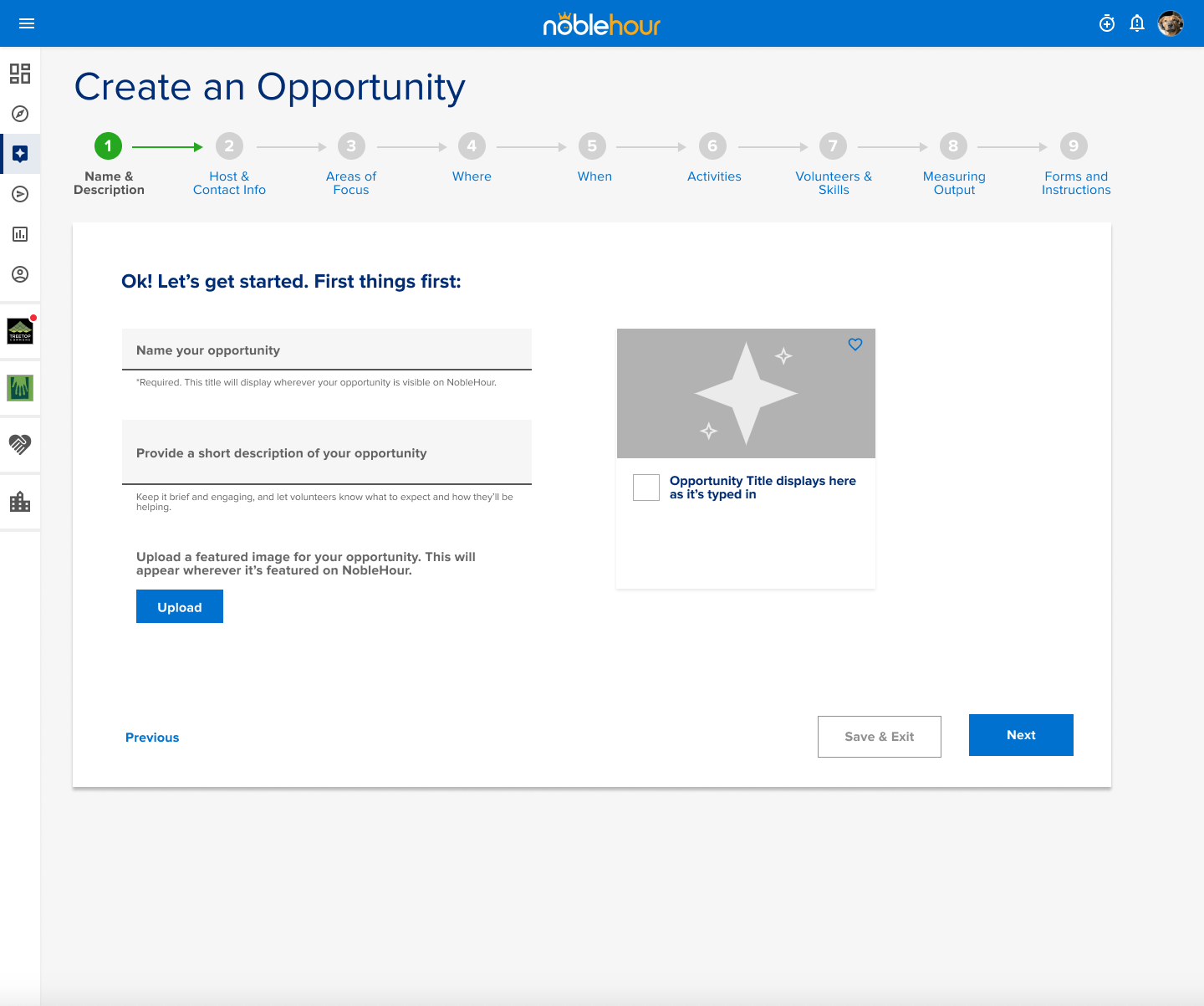Open the dashboard icon in sidebar
This screenshot has height=1006, width=1204.
(x=20, y=74)
